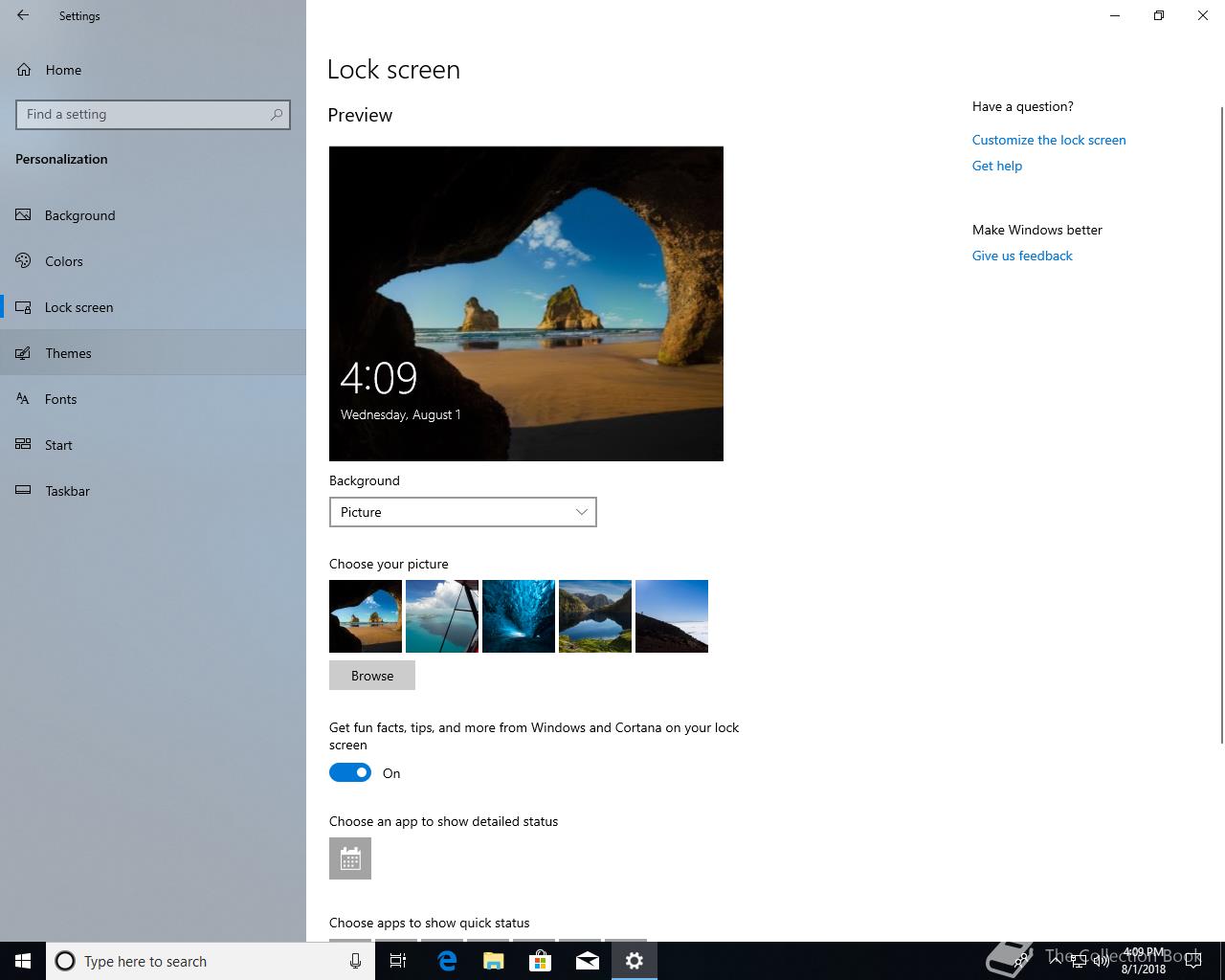Show hidden tray icons chevron

coord(1057,961)
